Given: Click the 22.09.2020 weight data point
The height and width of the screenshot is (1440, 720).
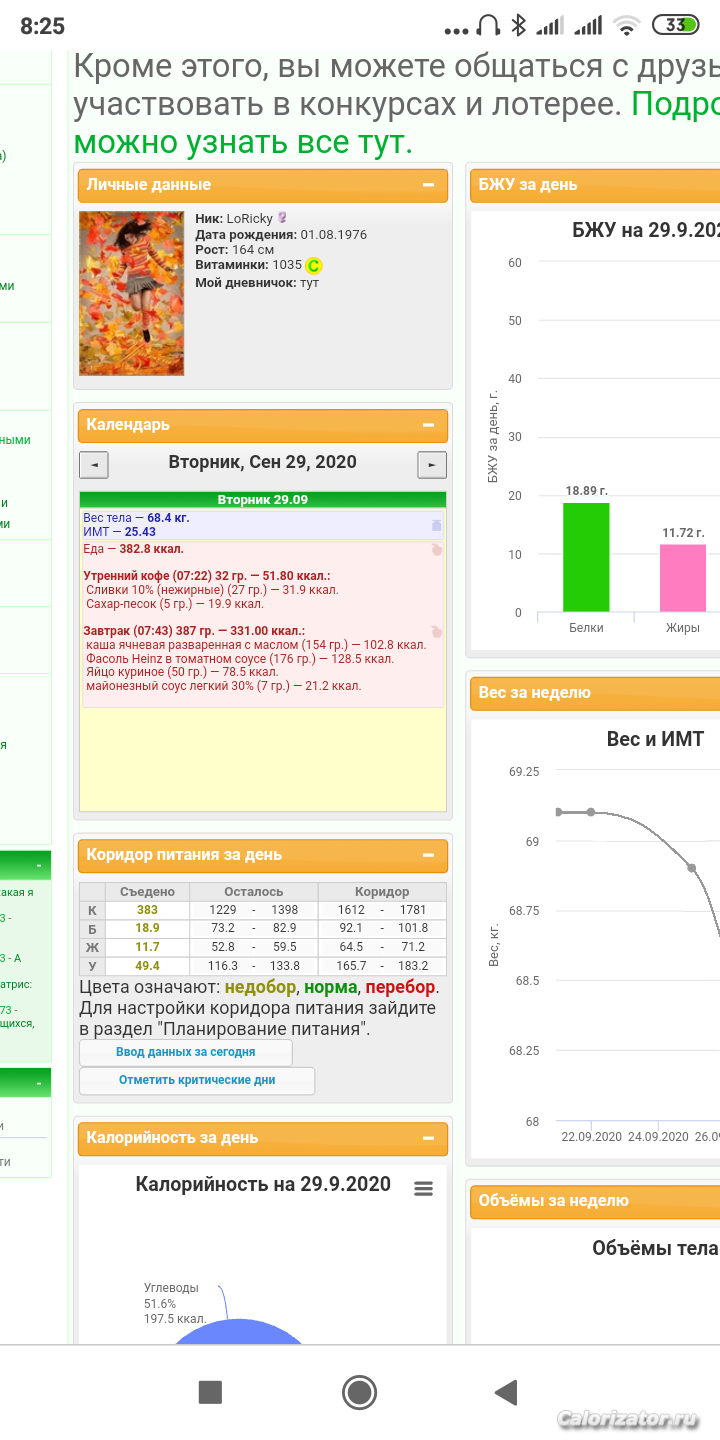Looking at the screenshot, I should (x=591, y=812).
